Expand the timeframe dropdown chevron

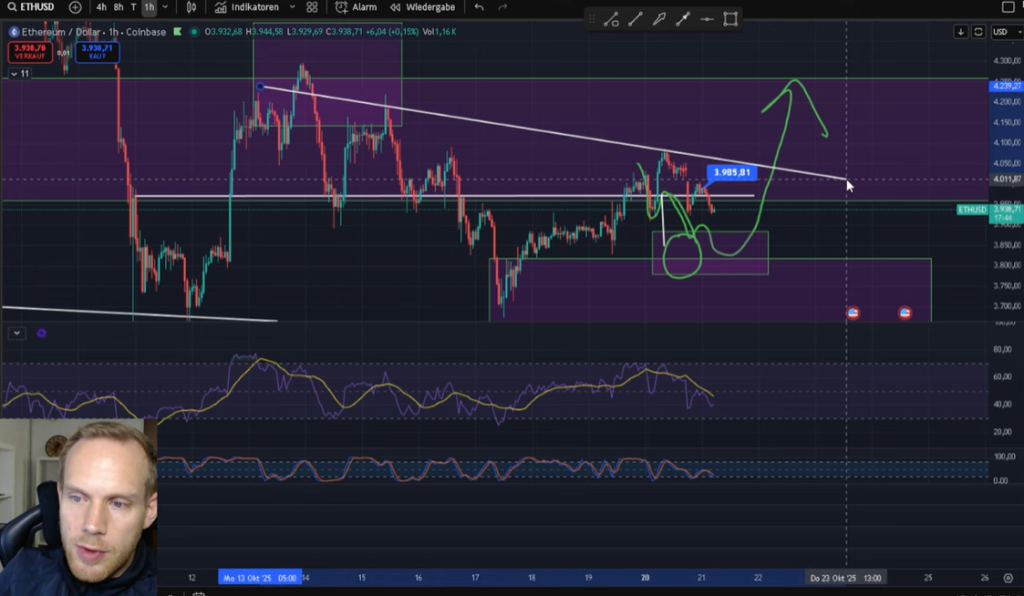pos(166,7)
